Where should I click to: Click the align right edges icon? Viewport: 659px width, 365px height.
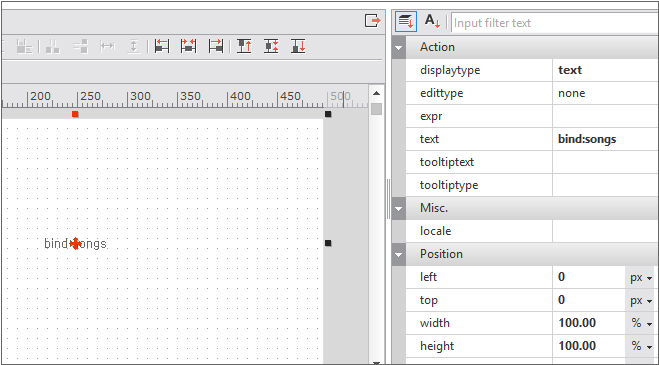click(216, 46)
